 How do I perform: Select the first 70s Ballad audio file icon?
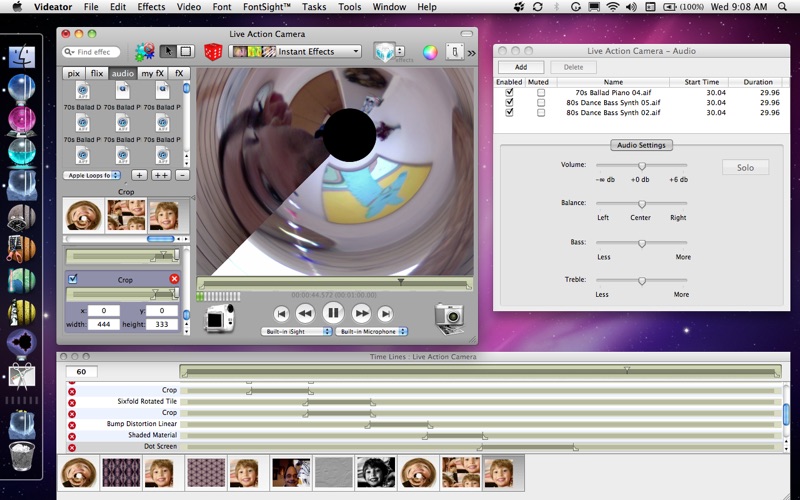[82, 91]
